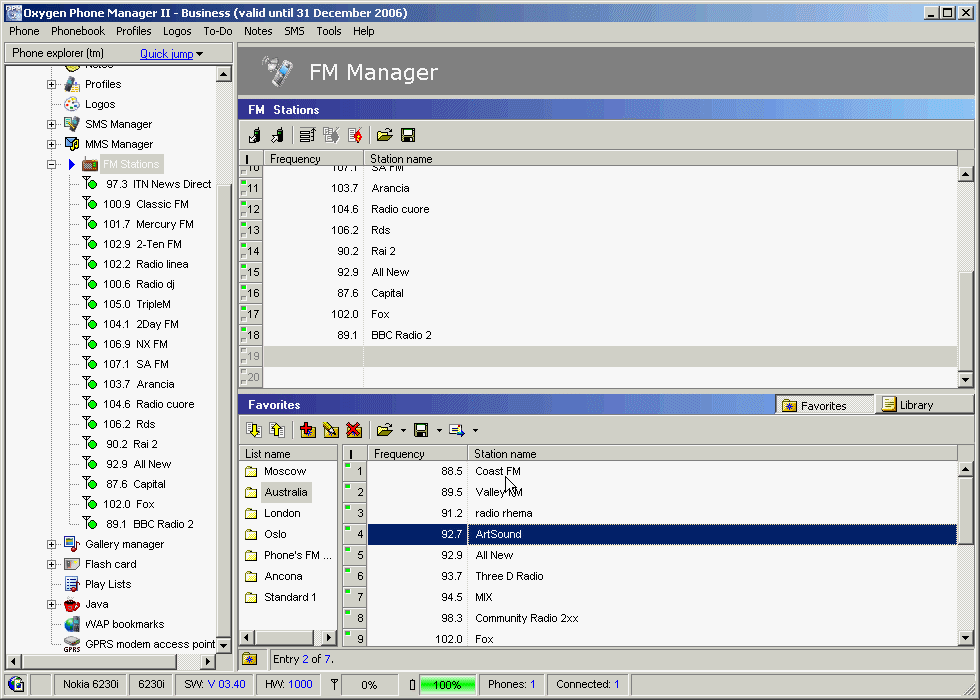Click the write-to-phone icon in FM Stations toolbar
This screenshot has height=700, width=980.
coord(276,135)
